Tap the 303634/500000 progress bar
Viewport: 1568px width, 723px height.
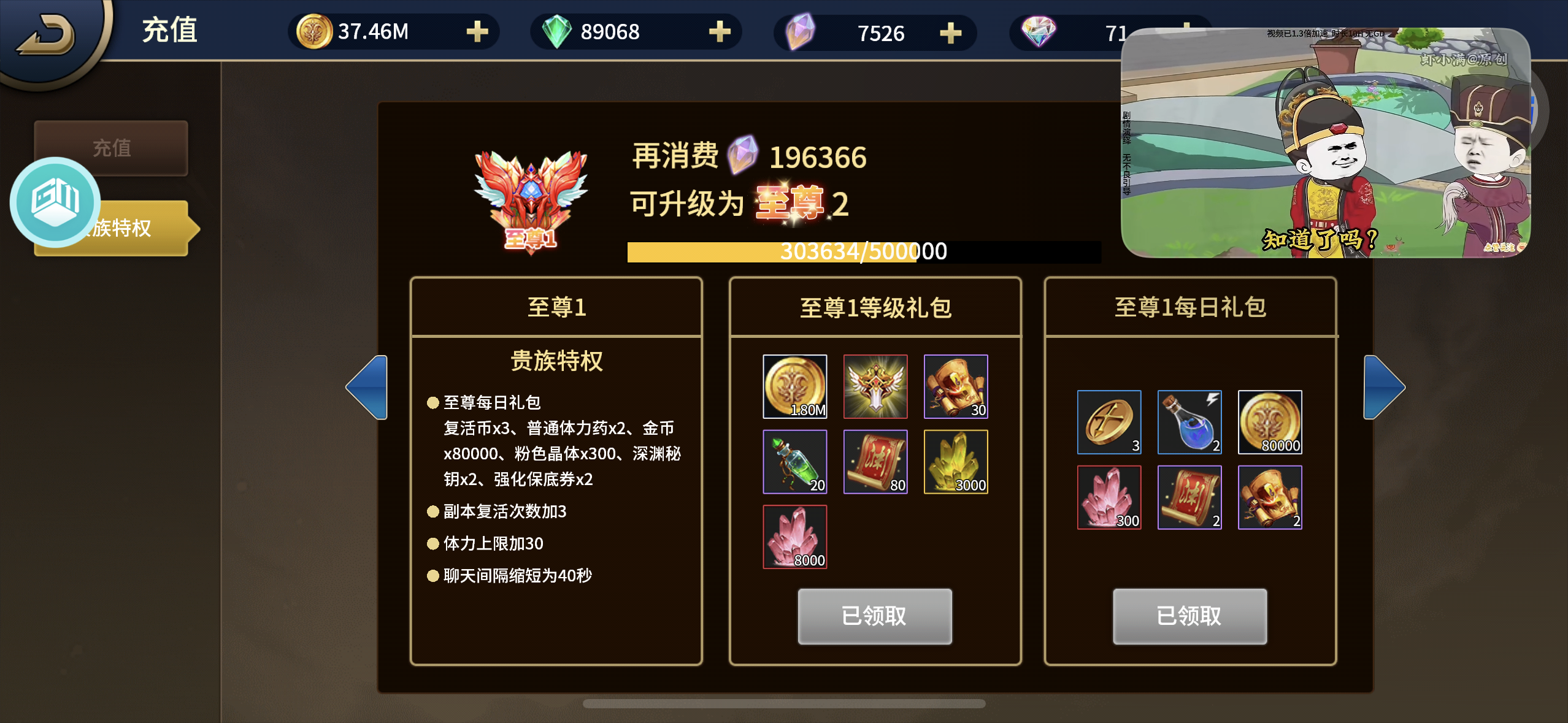click(864, 252)
